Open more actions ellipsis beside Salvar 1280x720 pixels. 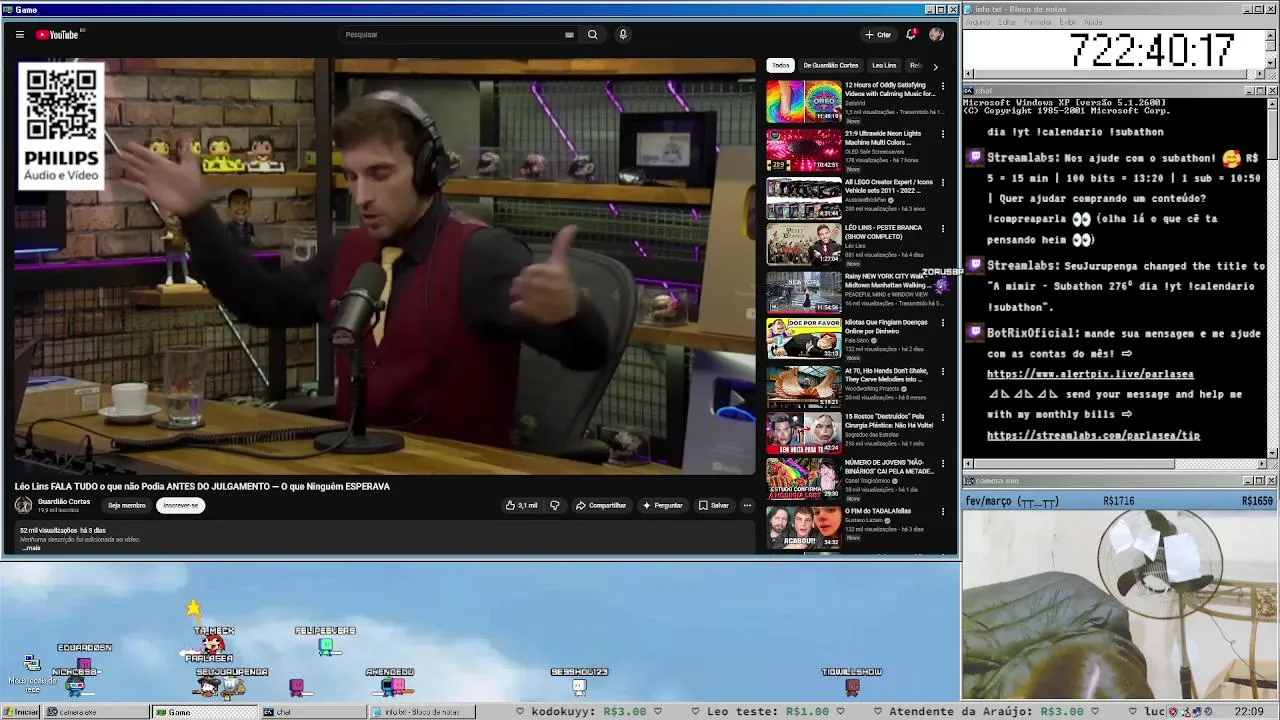tap(747, 505)
